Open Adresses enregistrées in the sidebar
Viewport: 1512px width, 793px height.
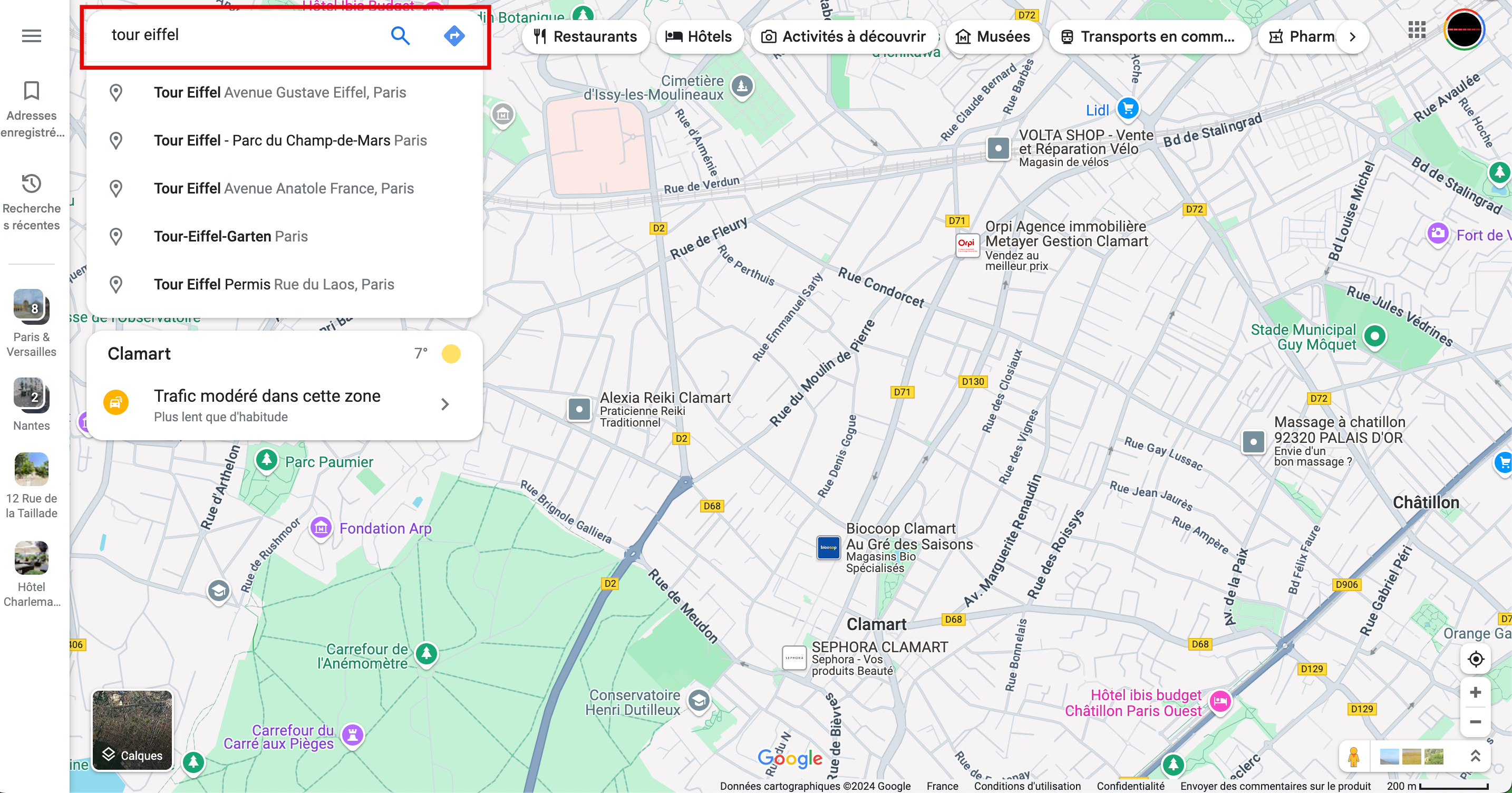tap(31, 109)
